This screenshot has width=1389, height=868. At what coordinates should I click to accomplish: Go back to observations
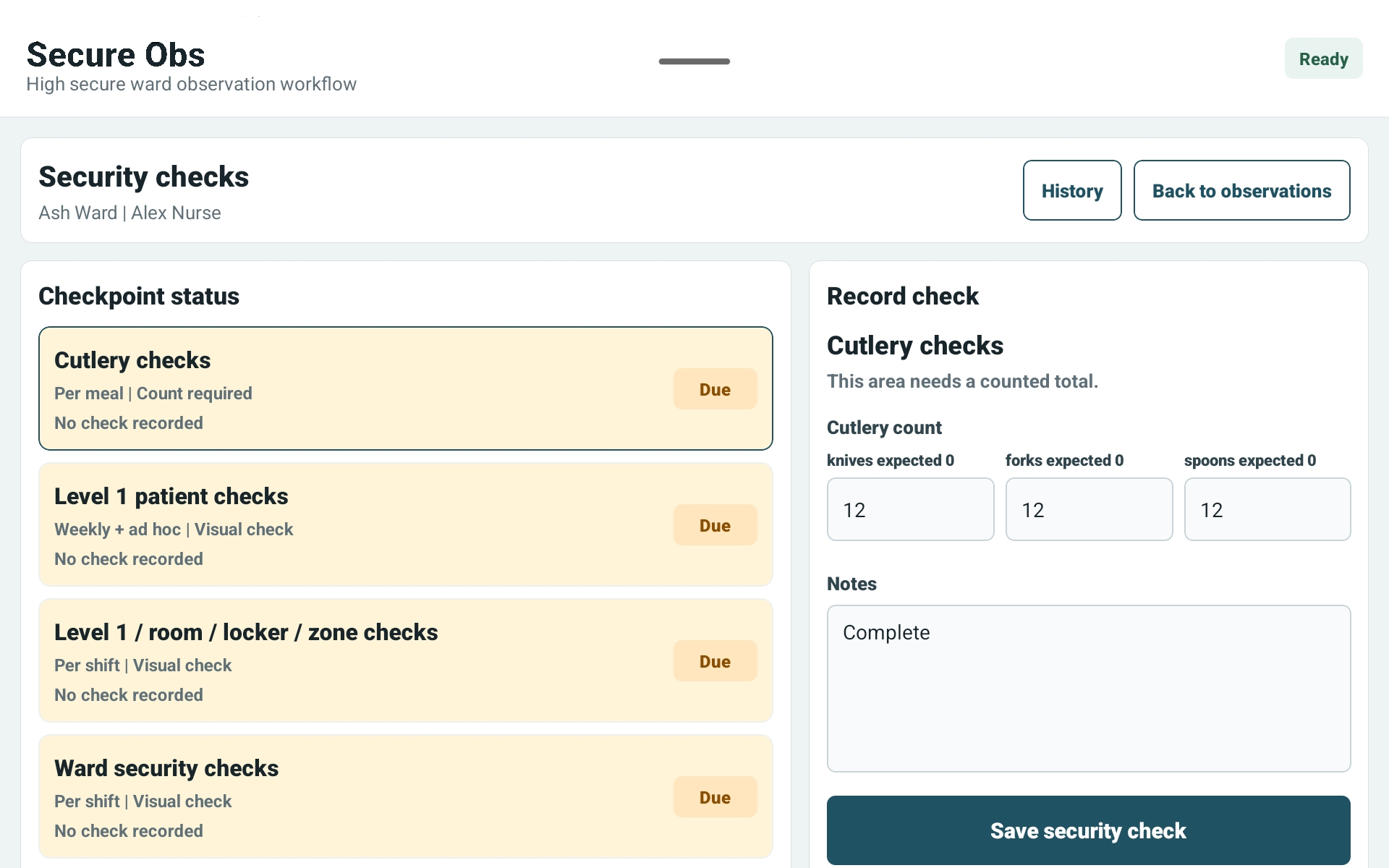click(x=1241, y=190)
